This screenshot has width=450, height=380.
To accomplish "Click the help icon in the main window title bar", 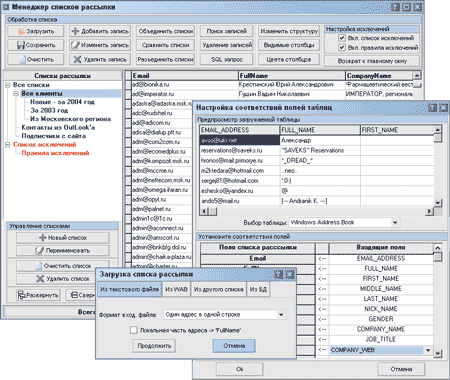I will tap(395, 7).
